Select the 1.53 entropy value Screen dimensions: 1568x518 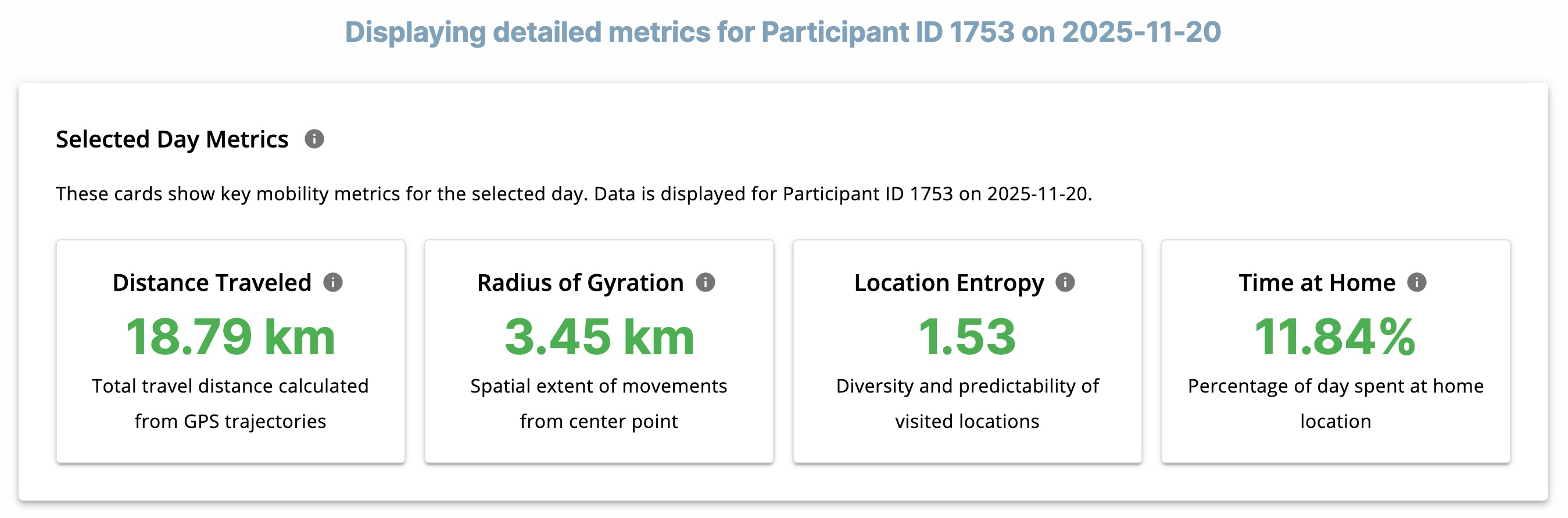coord(966,337)
